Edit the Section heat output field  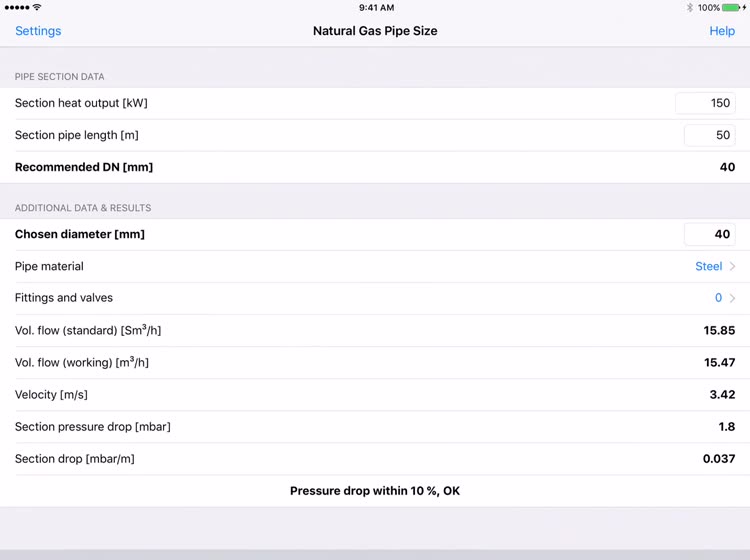(705, 103)
